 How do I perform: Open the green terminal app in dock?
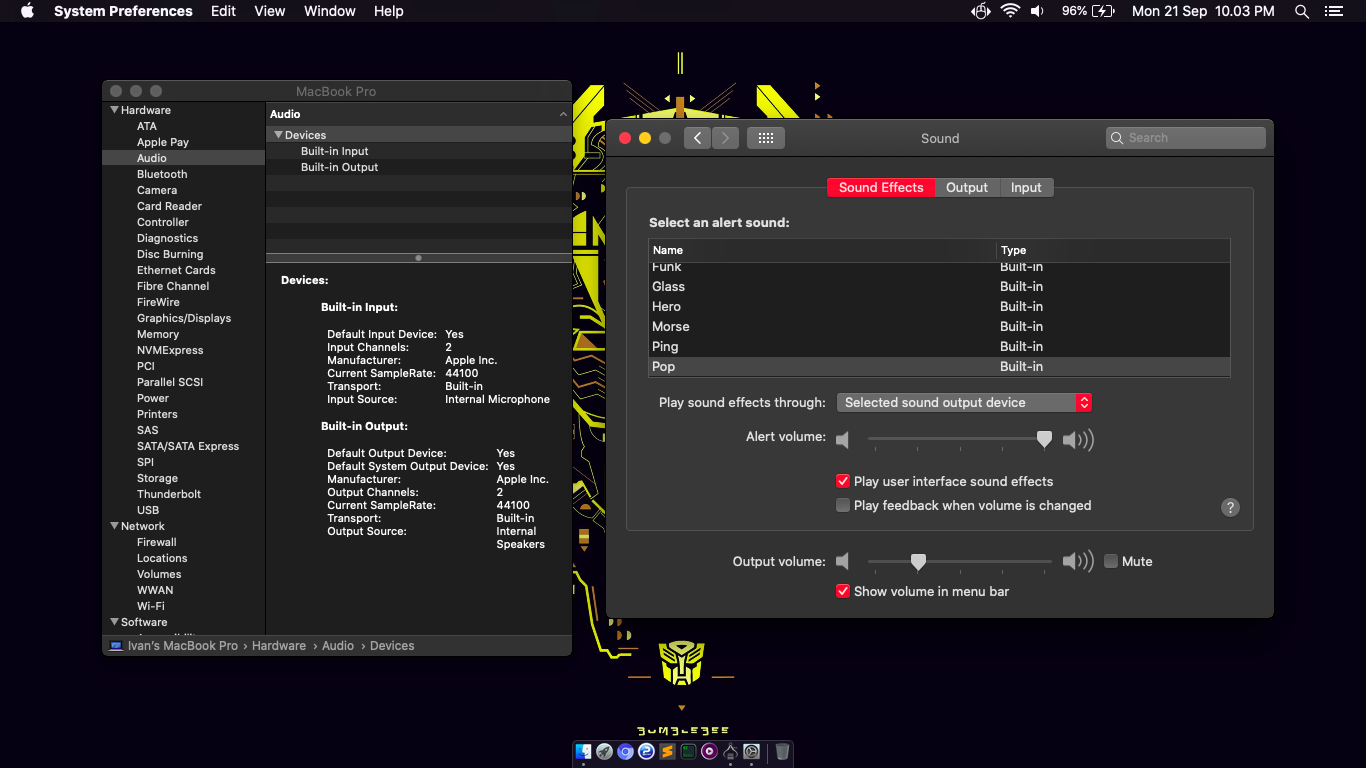688,751
